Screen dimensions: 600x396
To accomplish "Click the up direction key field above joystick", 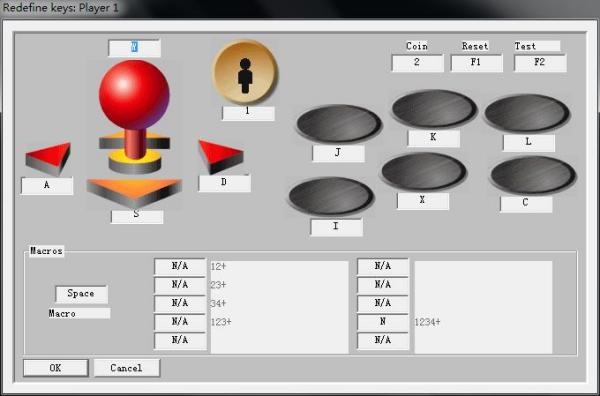I will pyautogui.click(x=134, y=47).
